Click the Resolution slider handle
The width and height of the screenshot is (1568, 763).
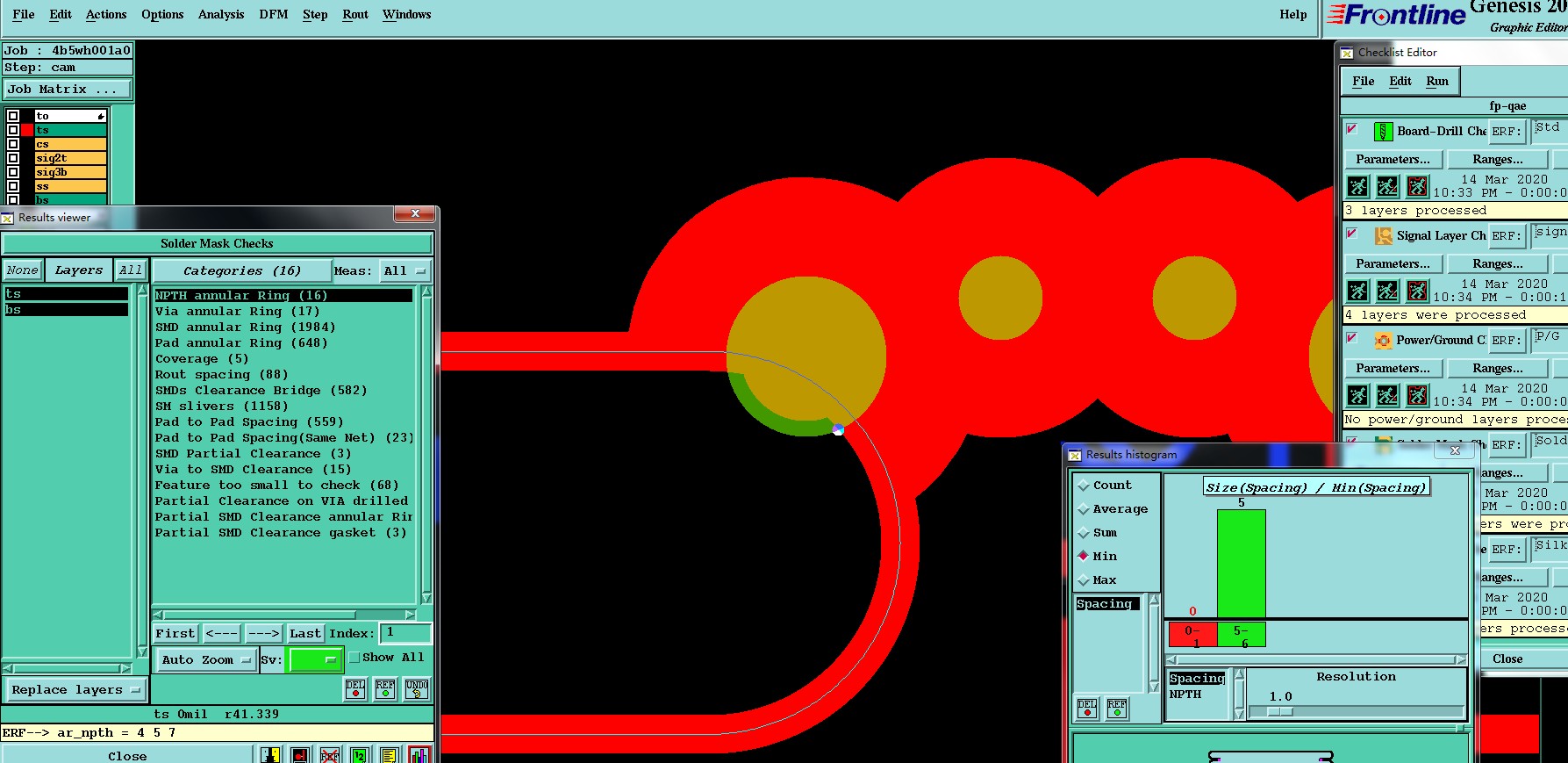point(1280,712)
